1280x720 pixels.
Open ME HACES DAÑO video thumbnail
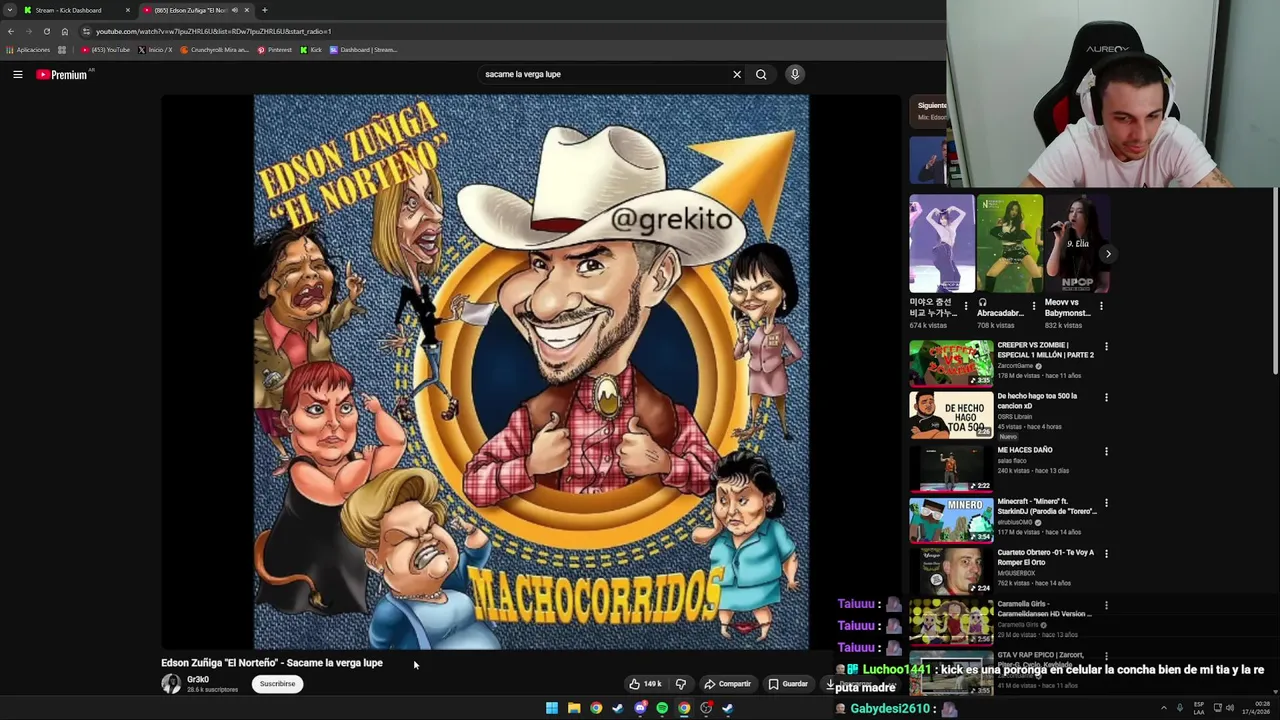[x=951, y=468]
